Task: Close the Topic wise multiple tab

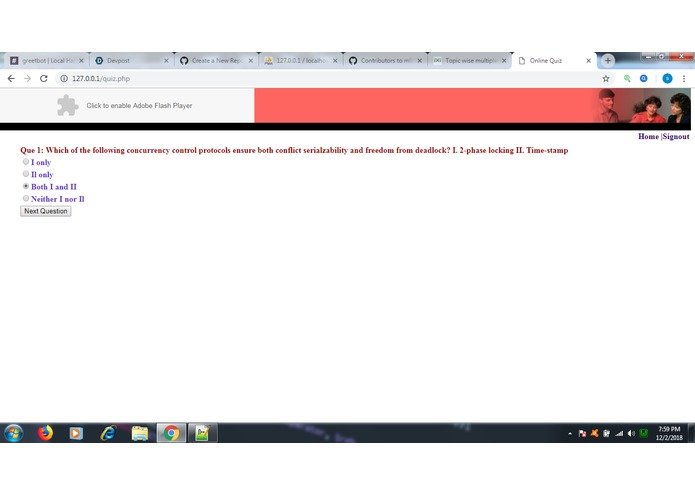Action: pyautogui.click(x=504, y=61)
